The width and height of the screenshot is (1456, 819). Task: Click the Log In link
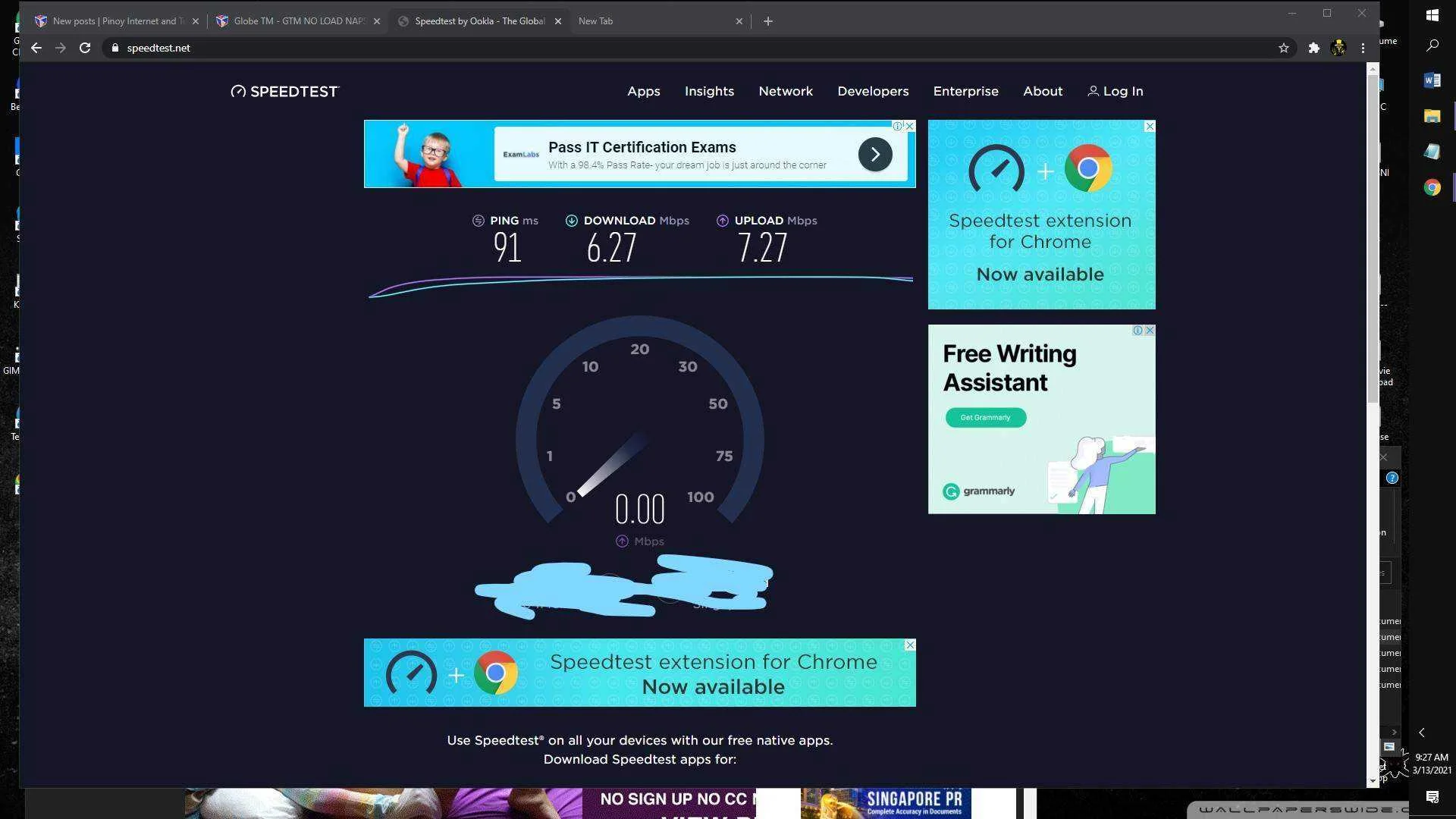click(x=1116, y=91)
